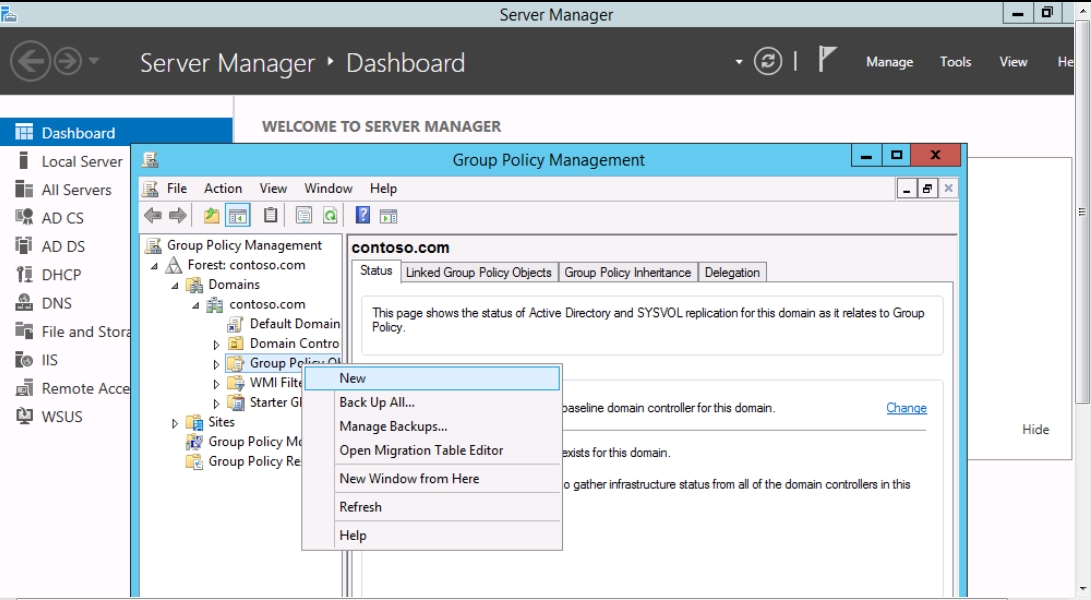
Task: Click the Back arrow in Group Policy Management toolbar
Action: click(152, 215)
